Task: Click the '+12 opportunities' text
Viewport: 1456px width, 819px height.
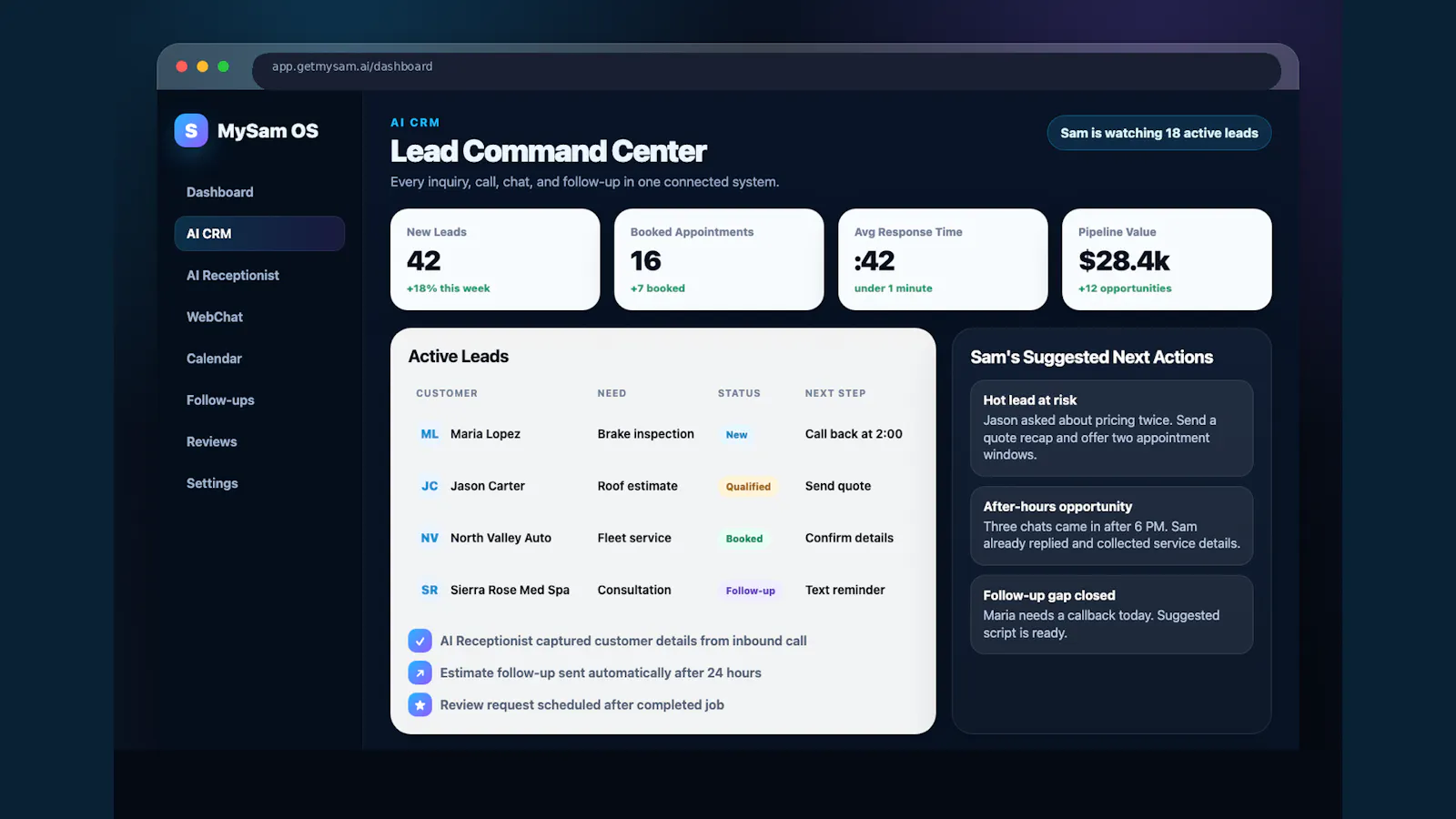Action: (1125, 288)
